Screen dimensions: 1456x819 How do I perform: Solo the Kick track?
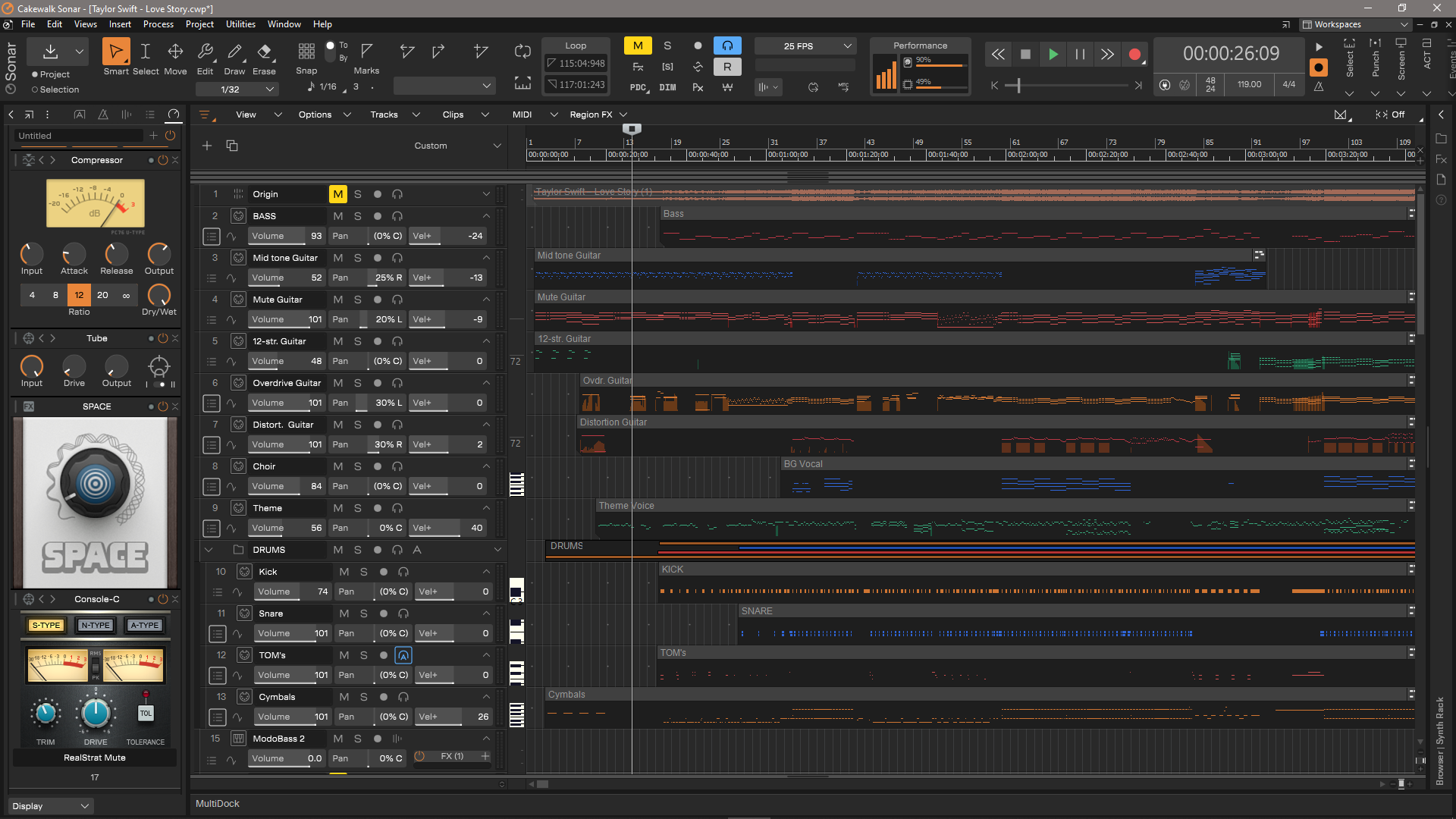click(364, 572)
